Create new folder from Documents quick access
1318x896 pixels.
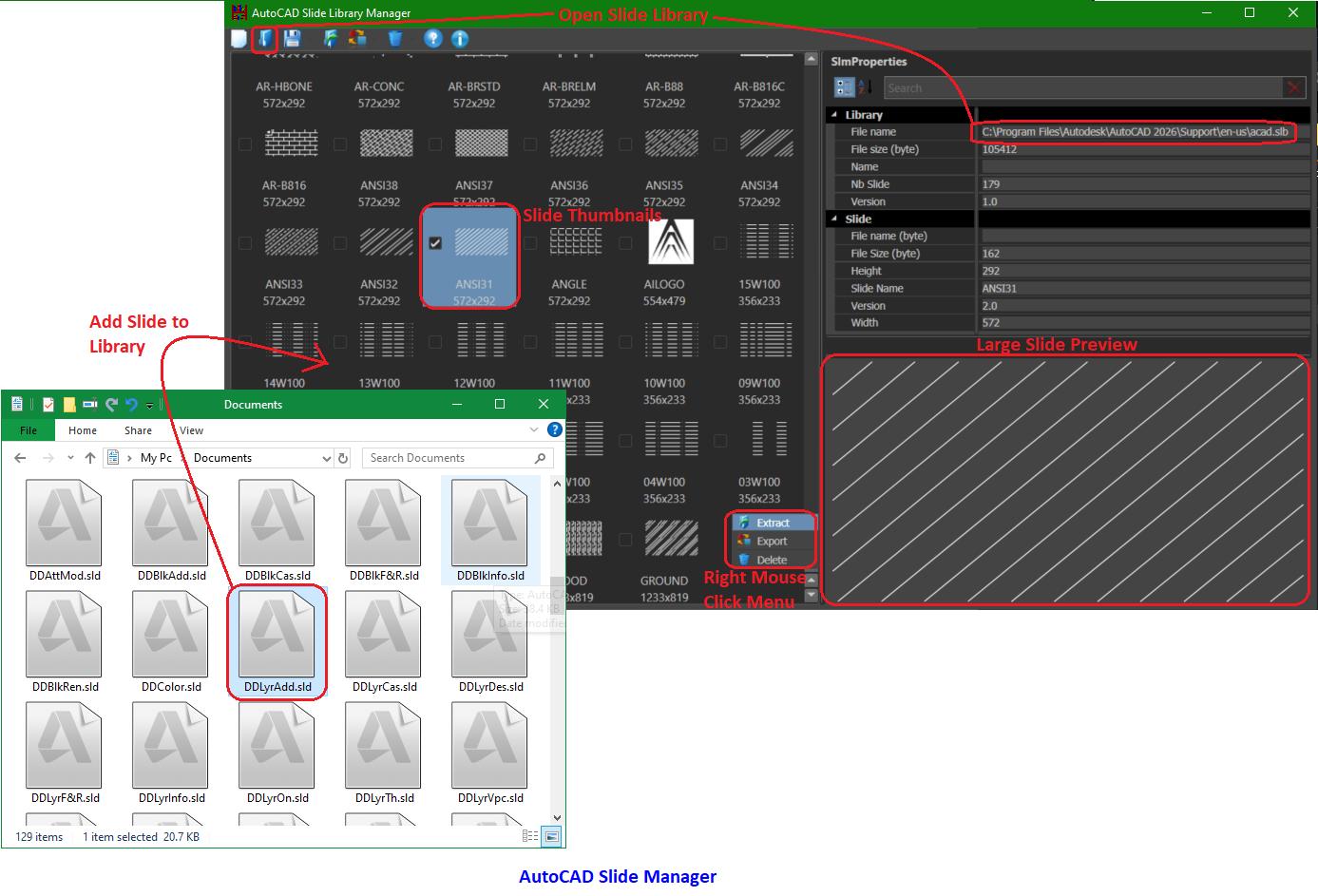click(69, 405)
